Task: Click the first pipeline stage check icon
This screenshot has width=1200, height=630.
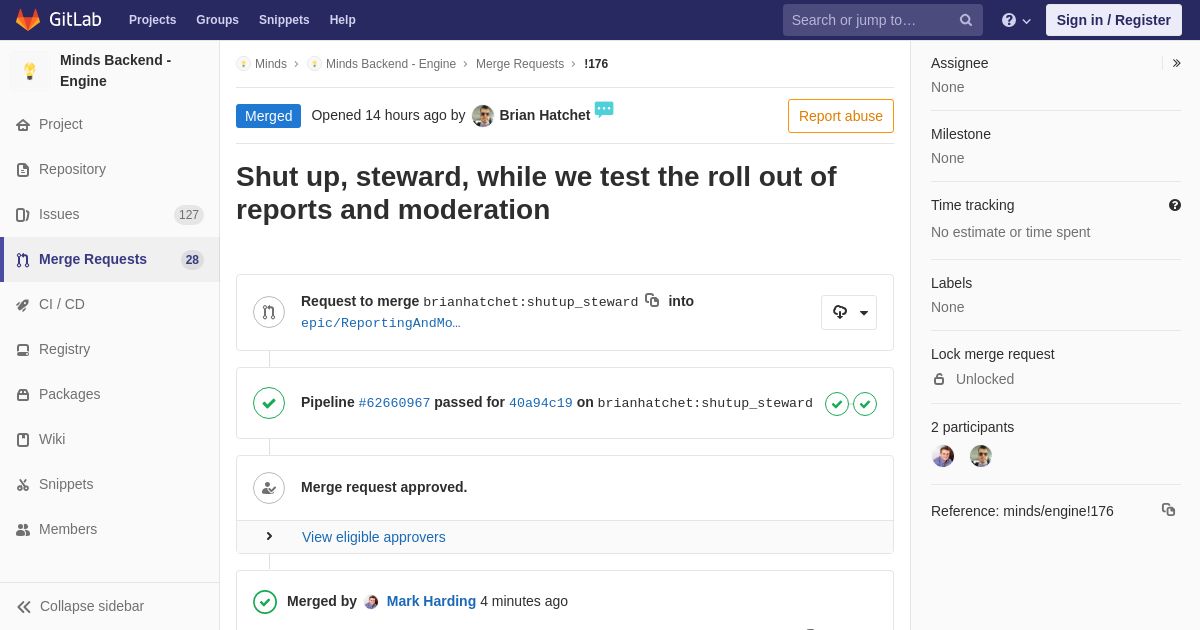Action: 837,404
